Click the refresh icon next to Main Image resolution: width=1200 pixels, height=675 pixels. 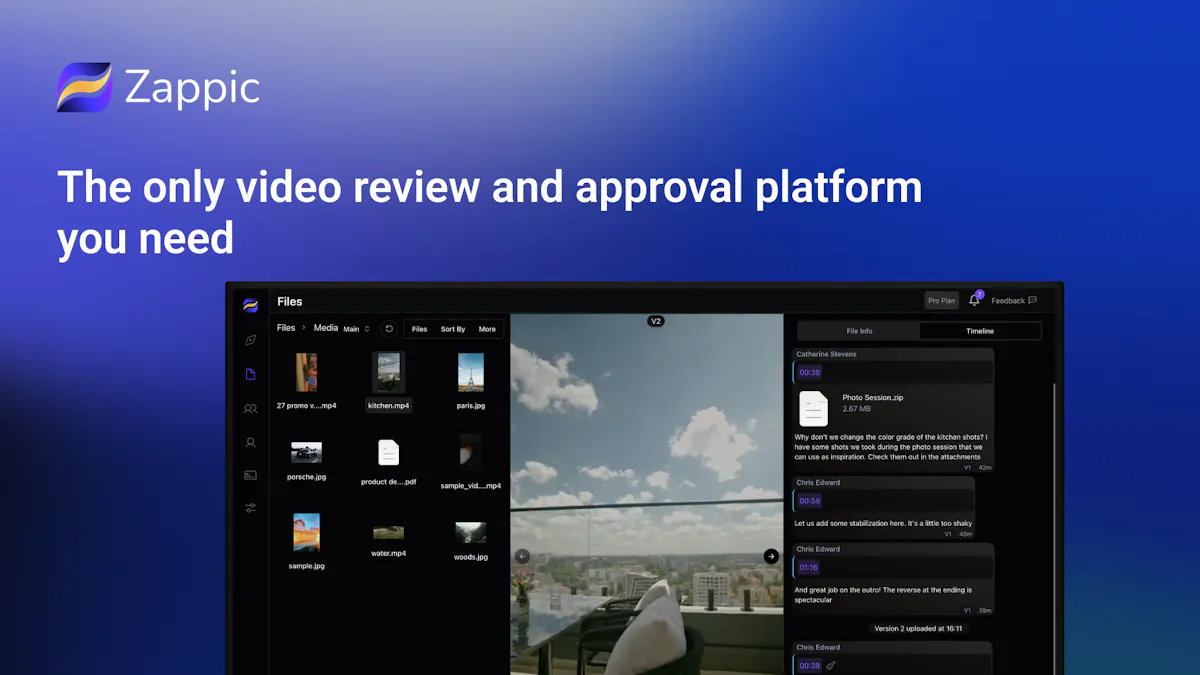[389, 329]
